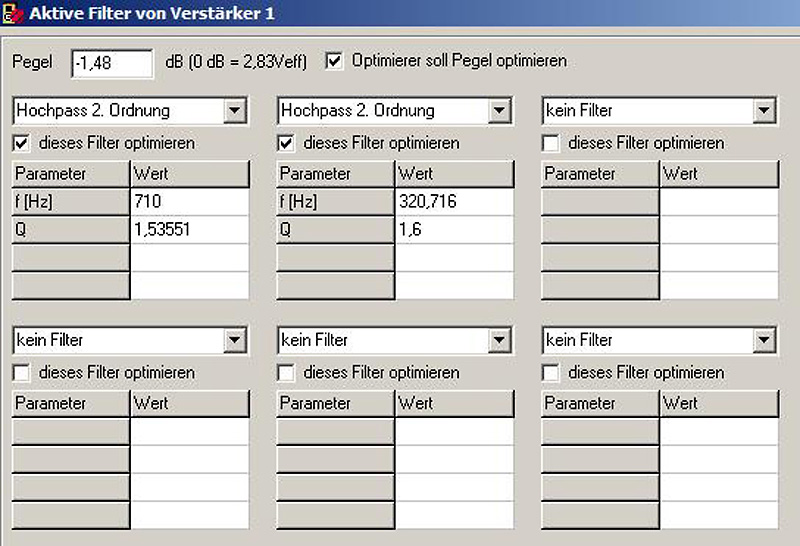This screenshot has width=800, height=546.
Task: Check 'dieses Filter optimieren' for bottom-middle filter
Action: [x=286, y=373]
